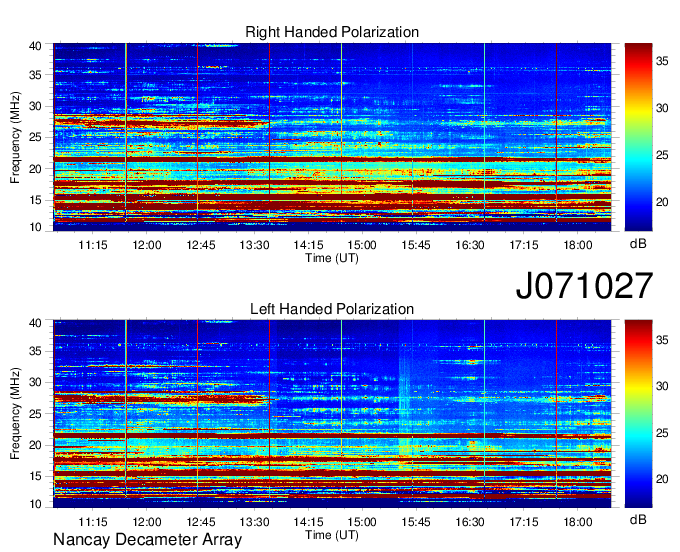Click the 20 dB tick on top color bar

point(662,202)
